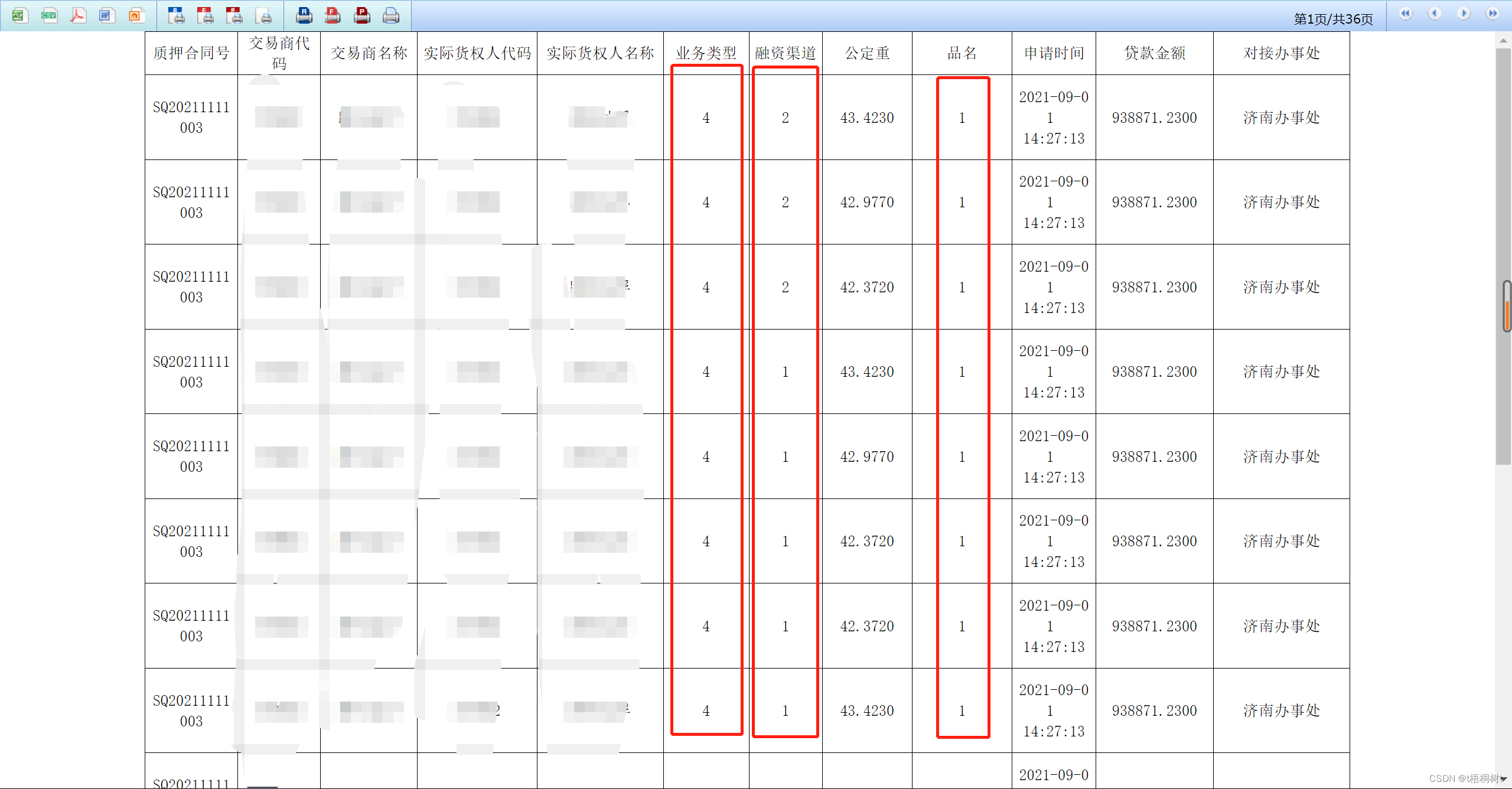Export report to Word document
The image size is (1512, 789).
[x=106, y=15]
